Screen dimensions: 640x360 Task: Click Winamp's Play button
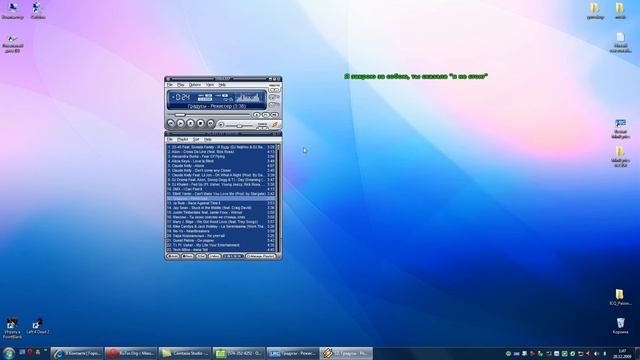(180, 123)
